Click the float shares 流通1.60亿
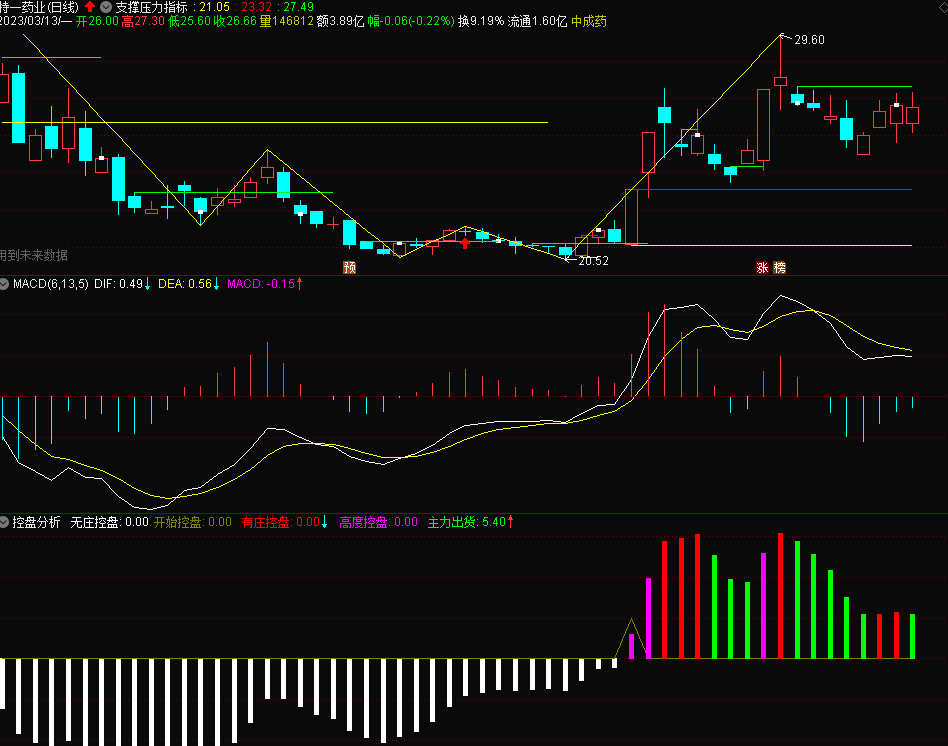Screen dimensions: 948x746 (537, 21)
